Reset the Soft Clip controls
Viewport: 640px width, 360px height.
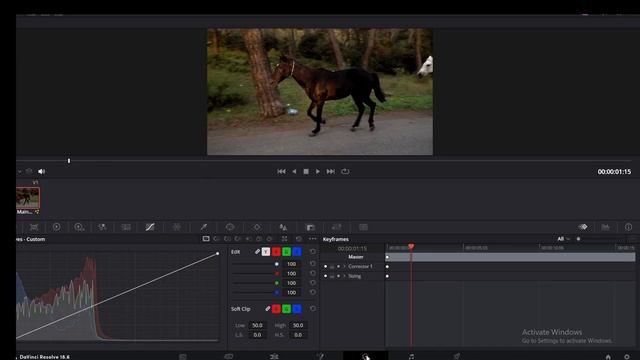(x=313, y=309)
